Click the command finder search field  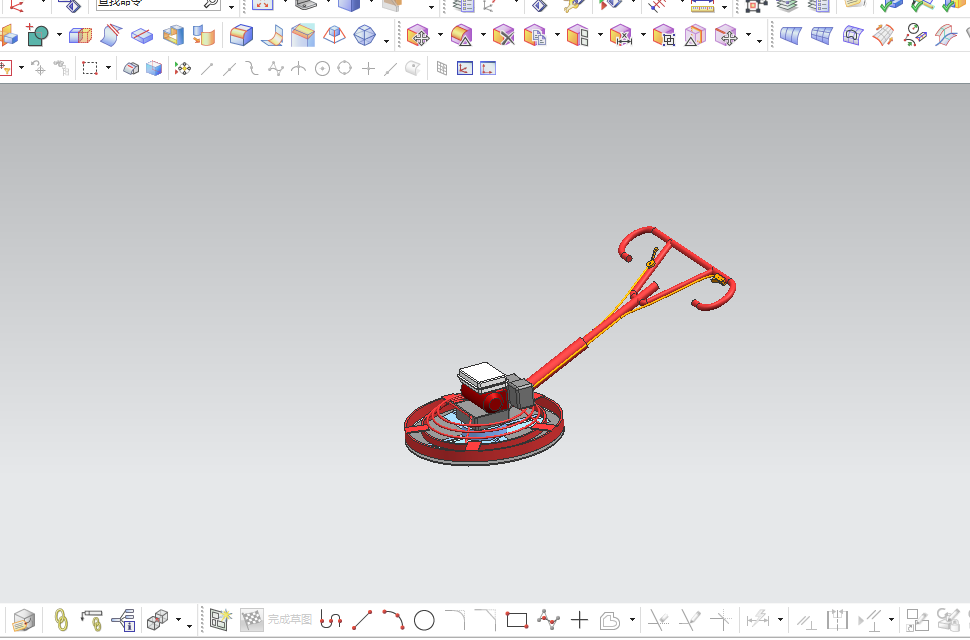point(158,4)
